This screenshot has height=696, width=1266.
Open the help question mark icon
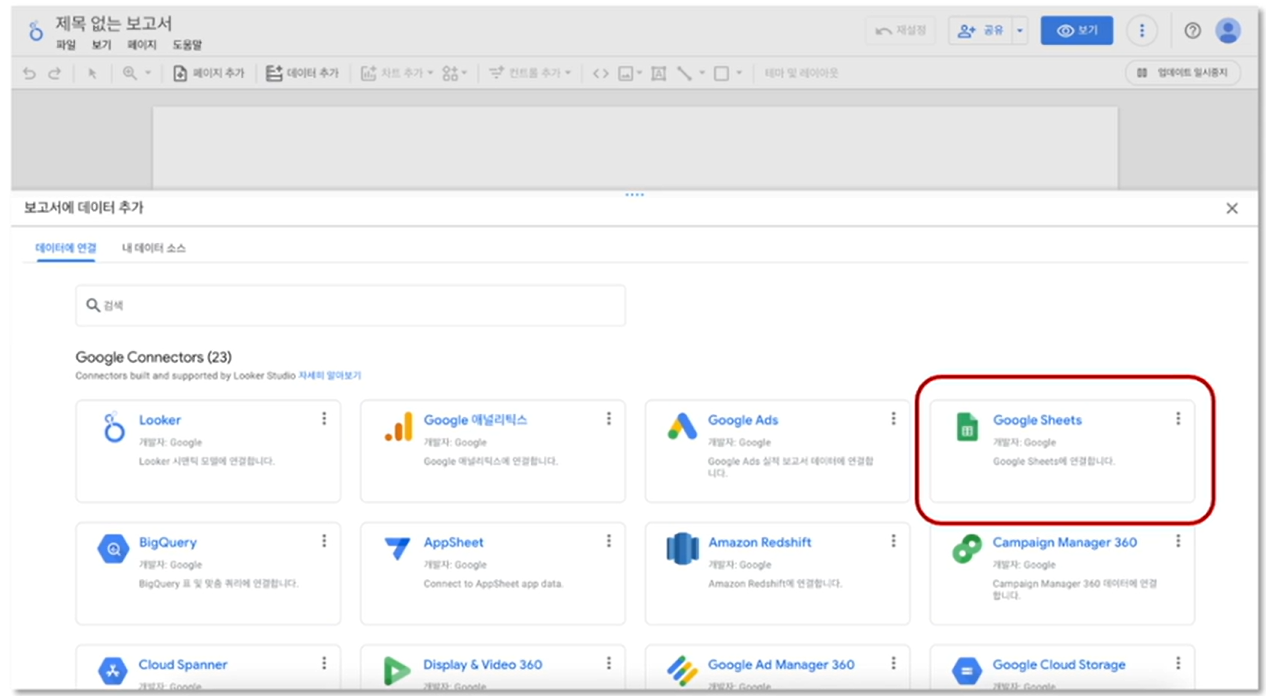tap(1192, 31)
